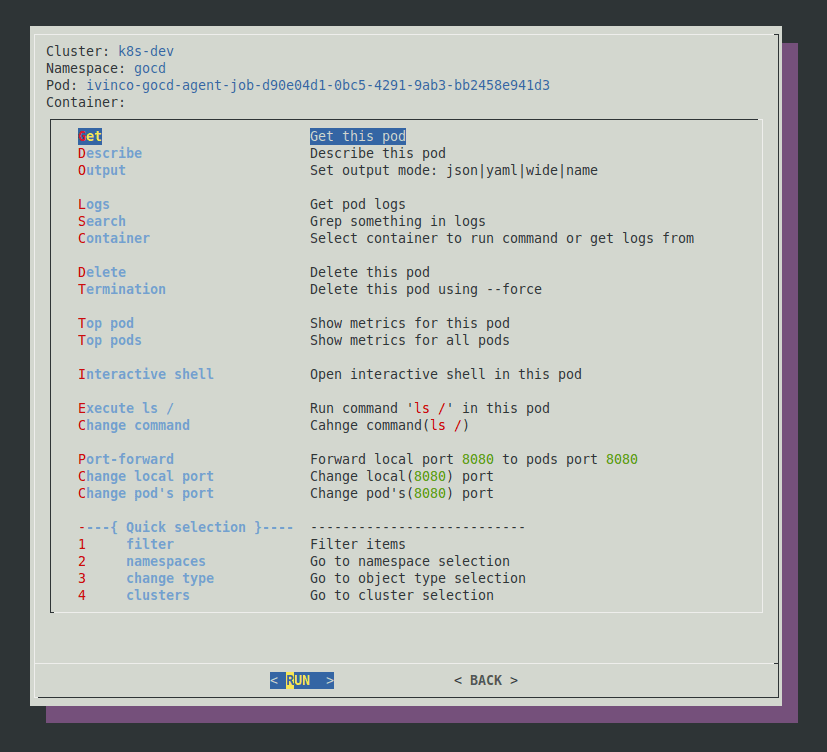This screenshot has height=752, width=827.
Task: Choose Describe this pod option
Action: coord(110,153)
